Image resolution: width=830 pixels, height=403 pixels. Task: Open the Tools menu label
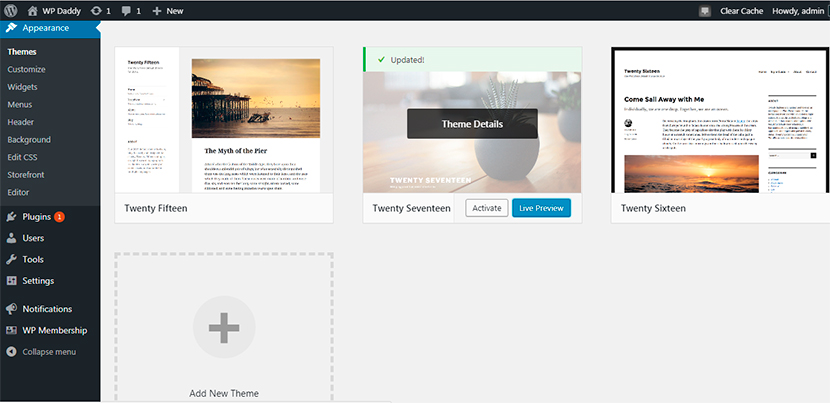coord(33,259)
